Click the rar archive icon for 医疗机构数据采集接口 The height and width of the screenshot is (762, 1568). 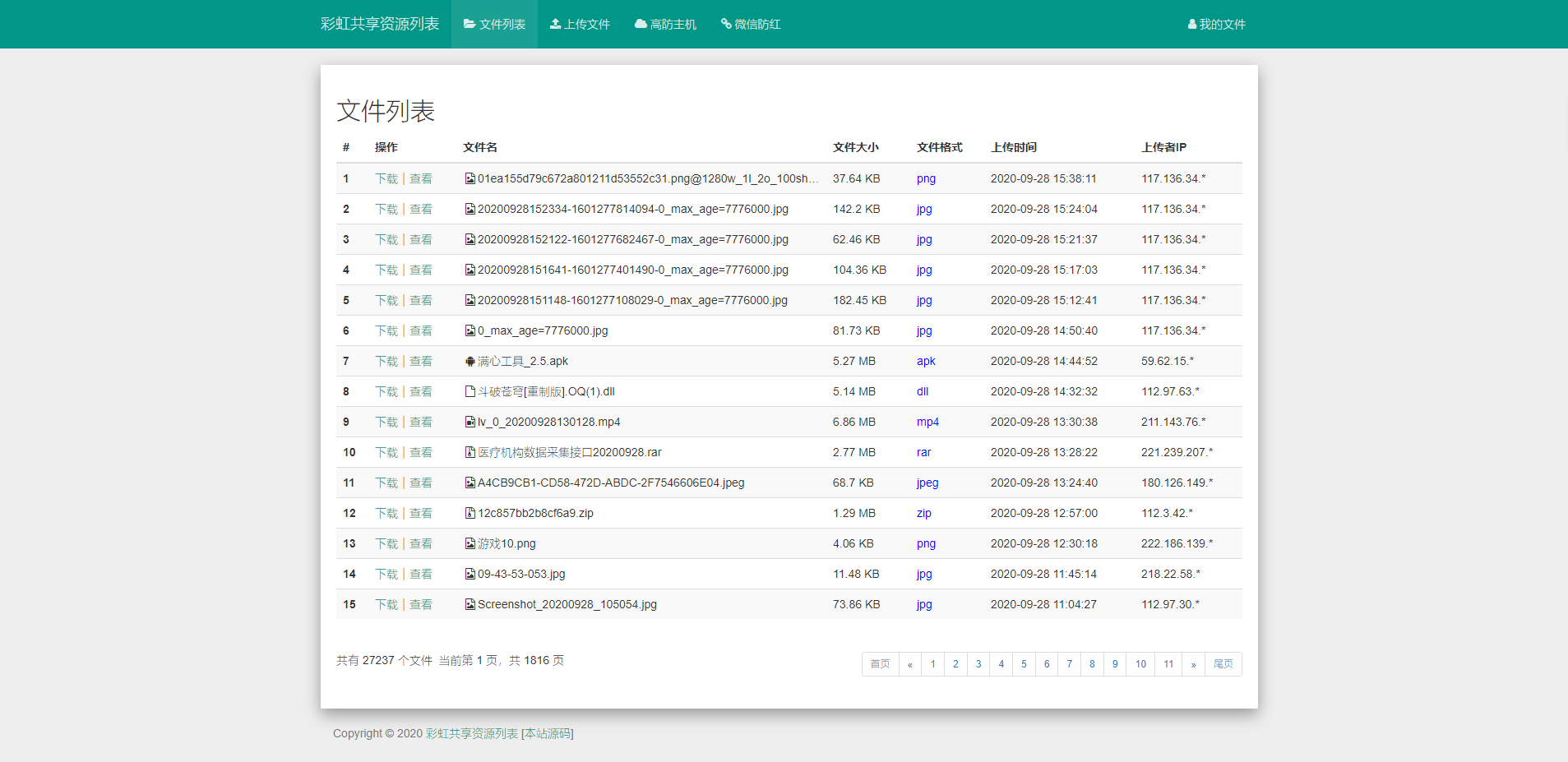[x=469, y=452]
